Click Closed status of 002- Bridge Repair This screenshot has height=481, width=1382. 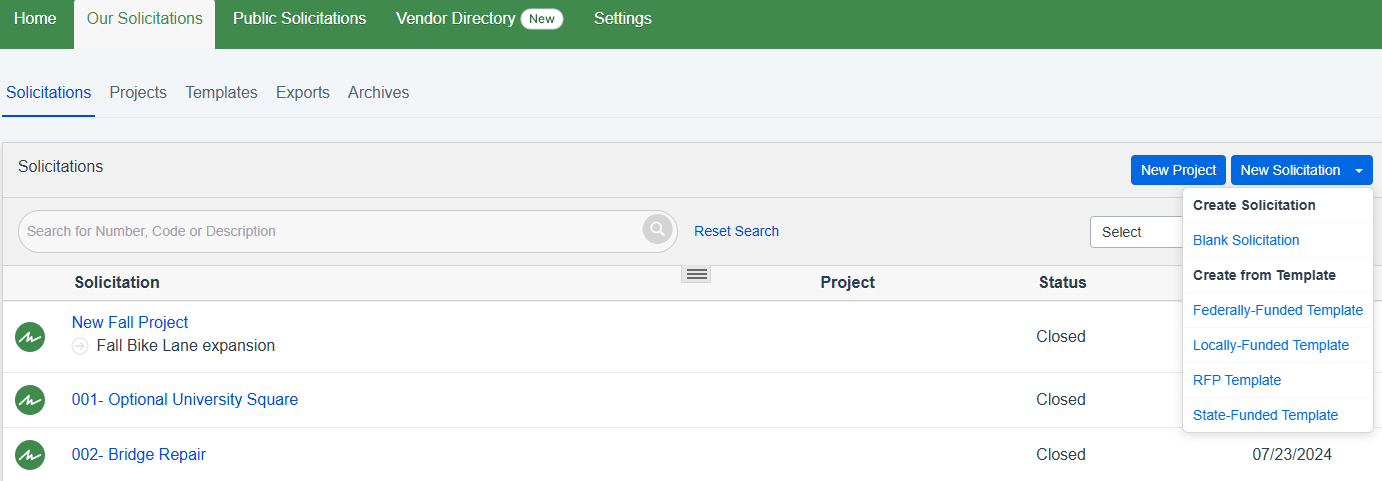[x=1061, y=455]
